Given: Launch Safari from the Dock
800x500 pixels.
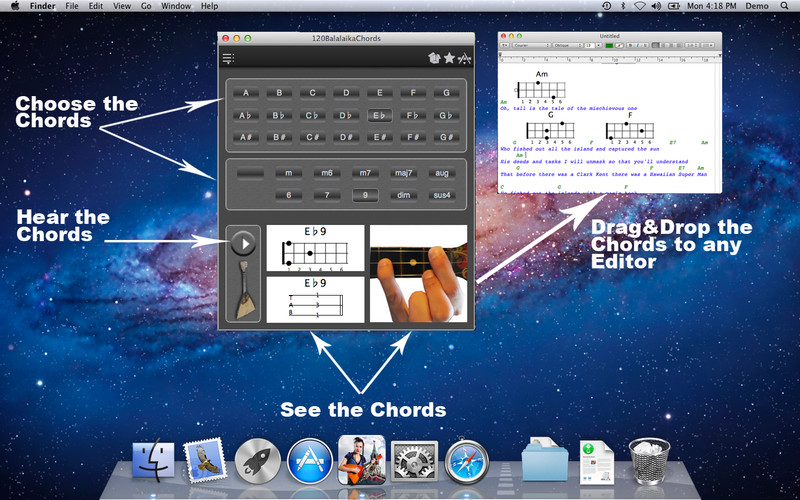Looking at the screenshot, I should (467, 460).
